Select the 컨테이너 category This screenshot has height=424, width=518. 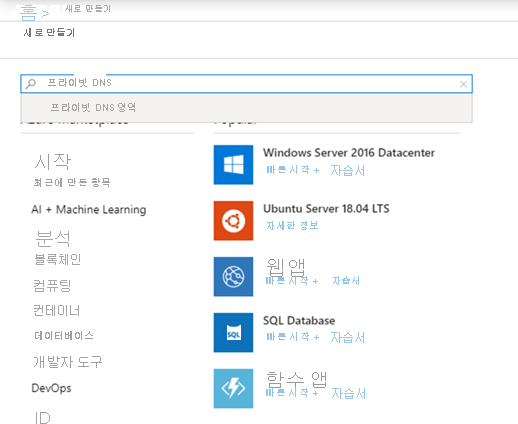click(x=57, y=310)
